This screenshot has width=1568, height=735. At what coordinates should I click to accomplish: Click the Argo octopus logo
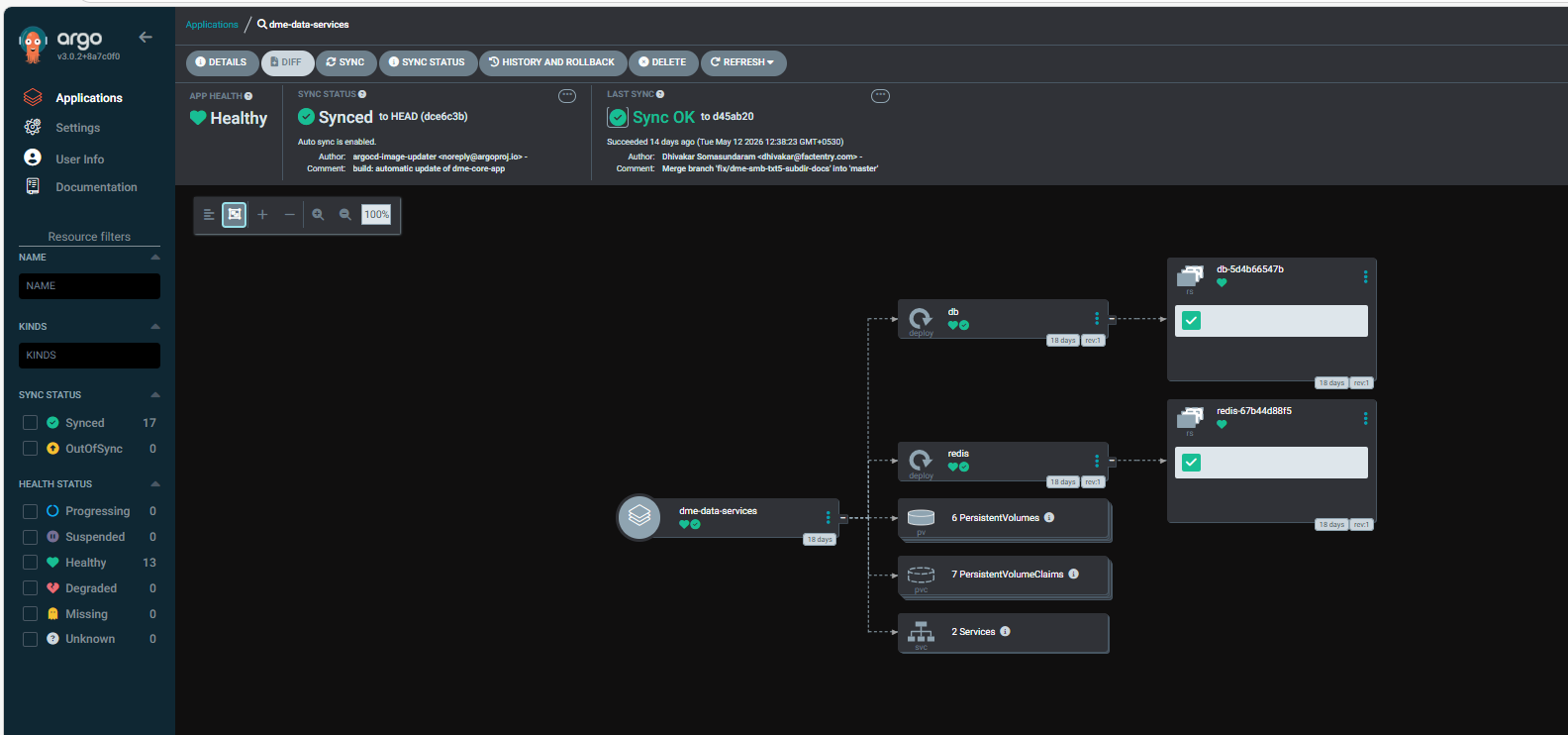tap(33, 44)
